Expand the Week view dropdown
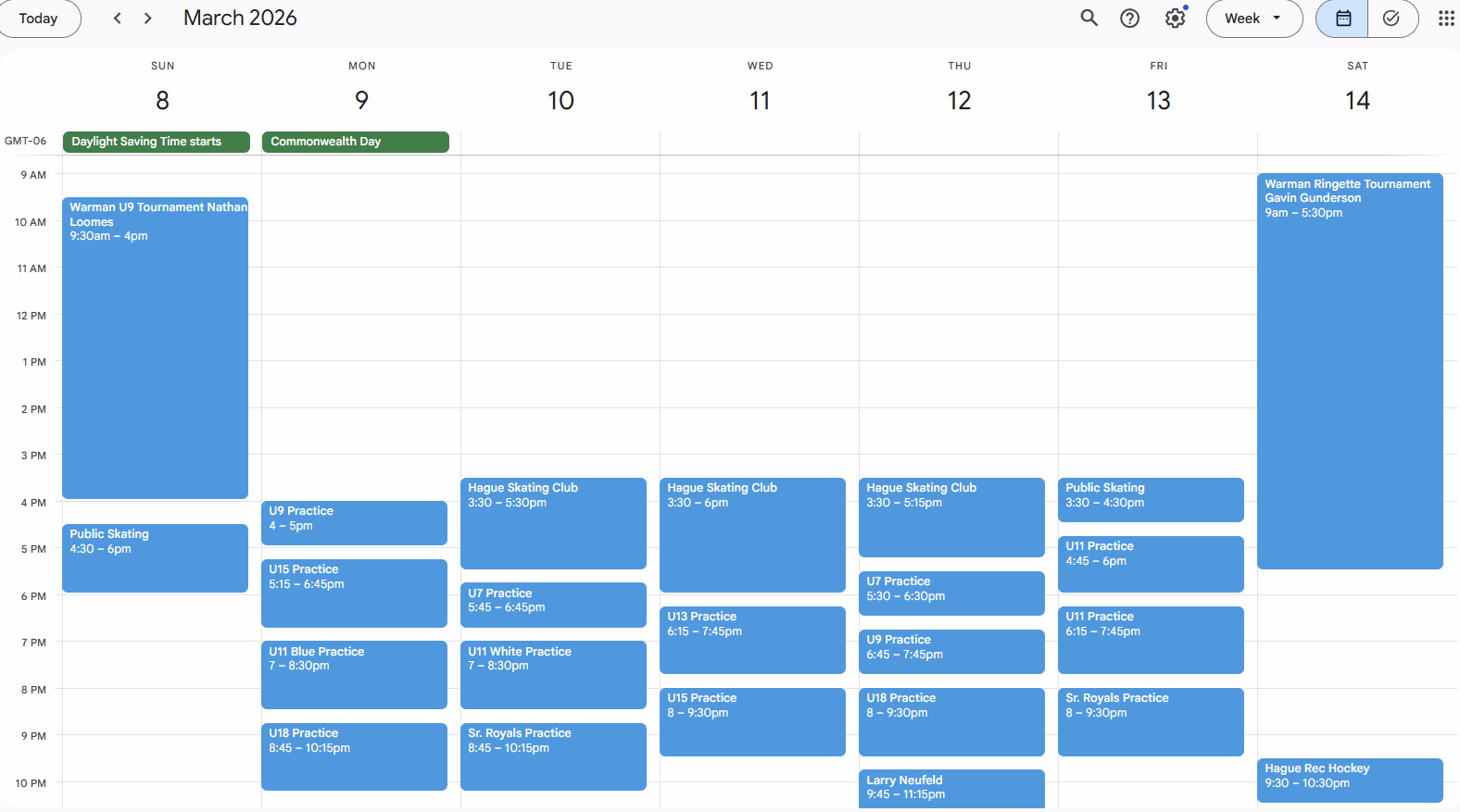Screen dimensions: 1460x812 (1253, 19)
